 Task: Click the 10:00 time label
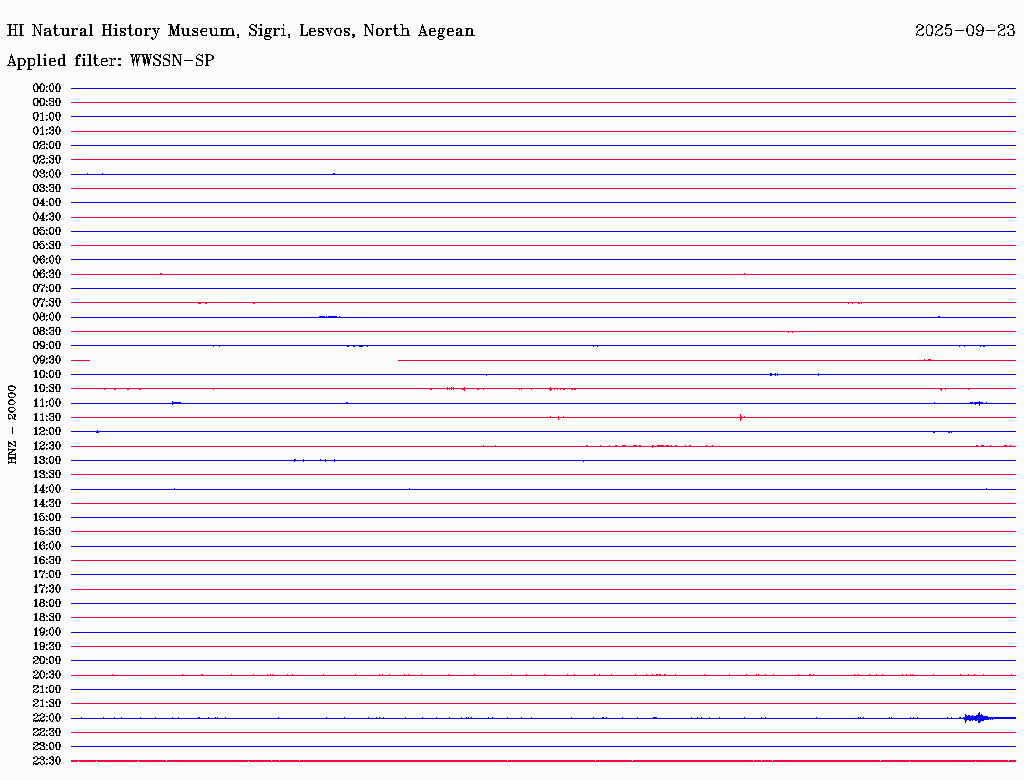point(47,374)
